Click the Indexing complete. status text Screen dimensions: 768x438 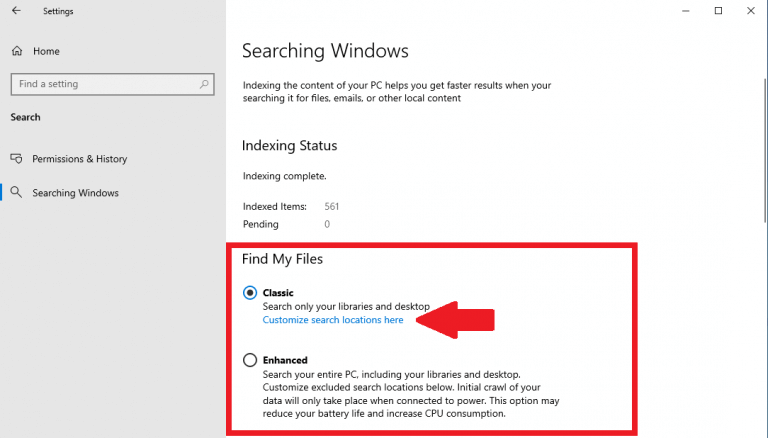(285, 176)
